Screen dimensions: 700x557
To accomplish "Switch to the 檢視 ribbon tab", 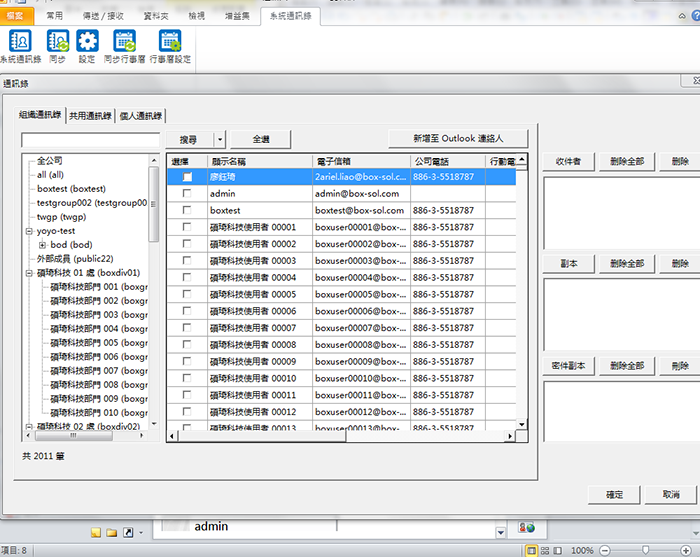I will click(x=196, y=16).
